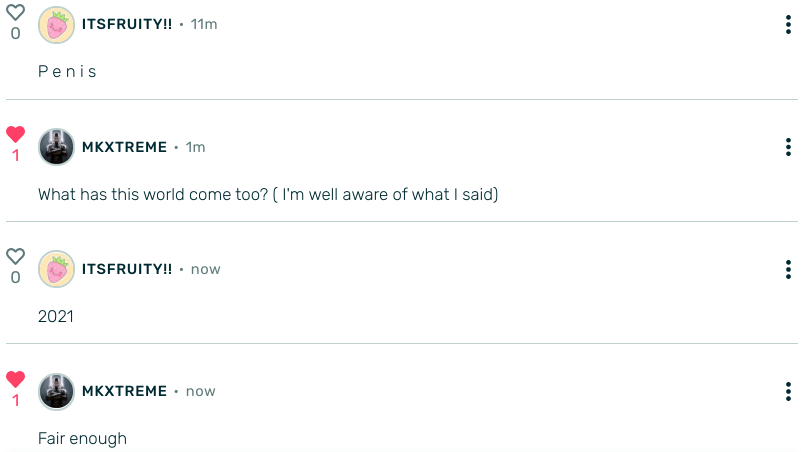Expand three-dot menu on the "2021" comment

(788, 269)
